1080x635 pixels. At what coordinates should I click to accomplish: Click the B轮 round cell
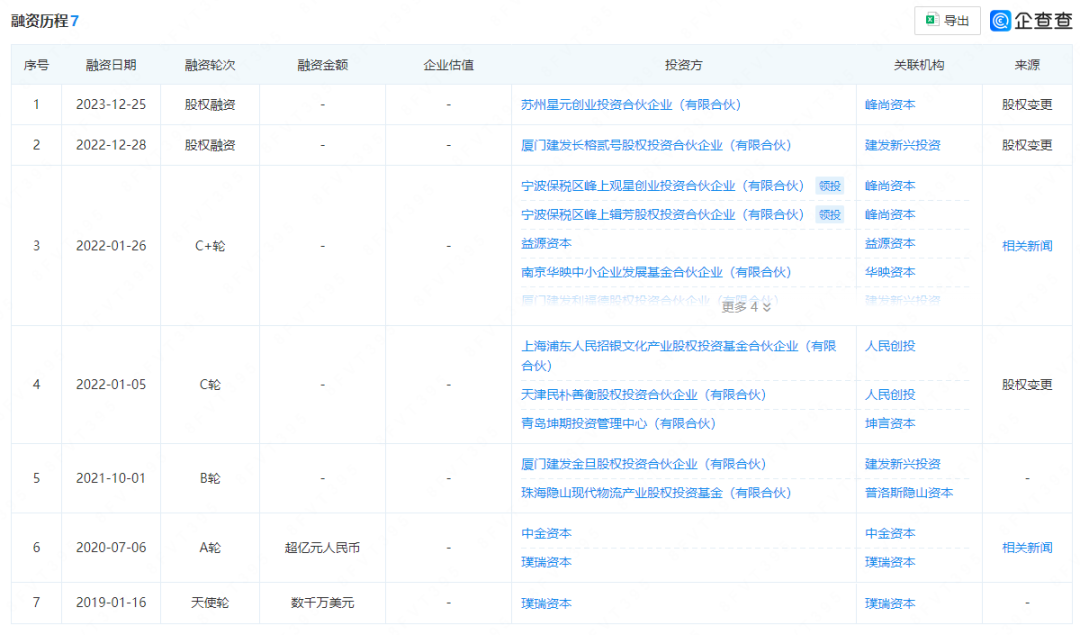[210, 478]
